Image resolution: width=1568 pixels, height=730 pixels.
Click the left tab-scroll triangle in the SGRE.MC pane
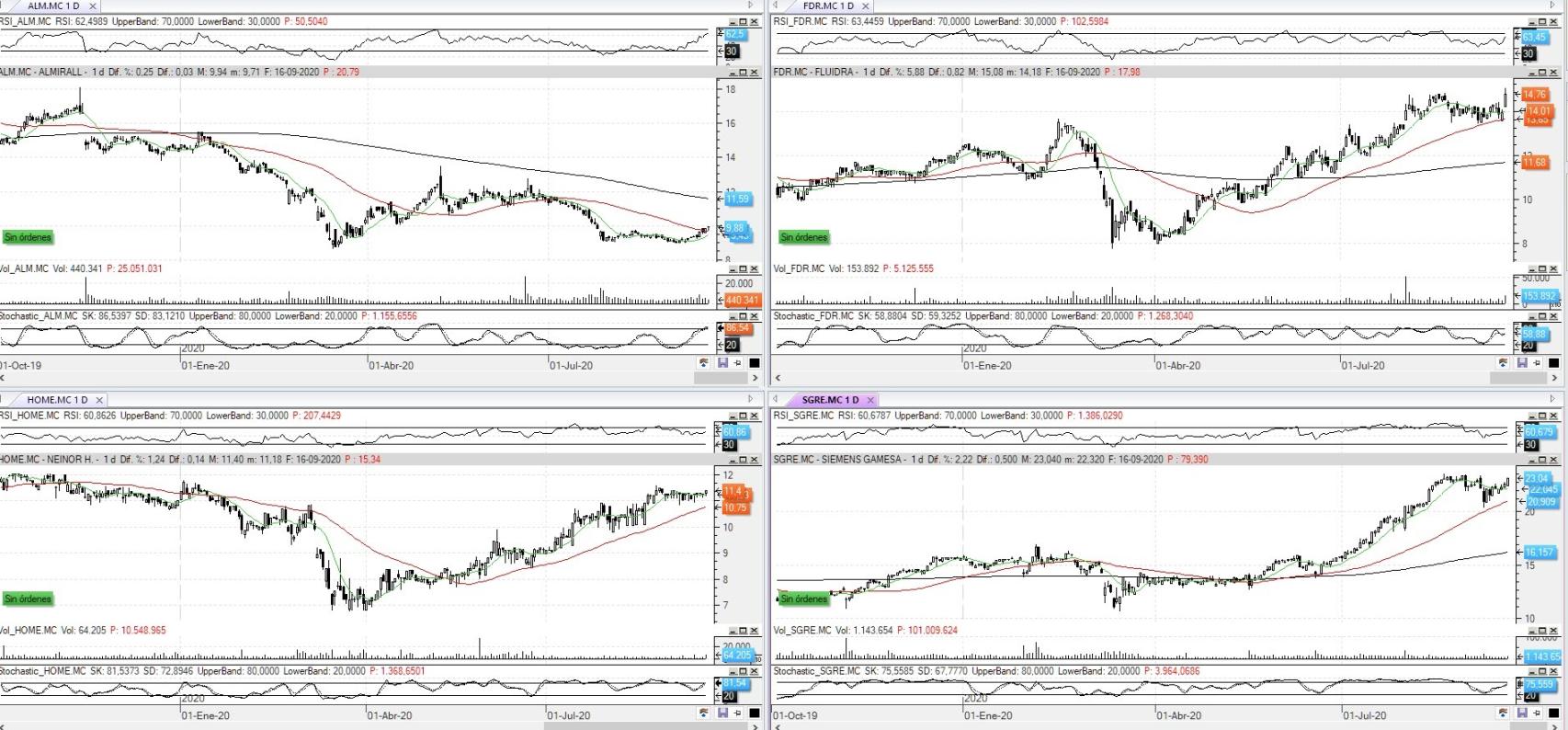point(775,399)
